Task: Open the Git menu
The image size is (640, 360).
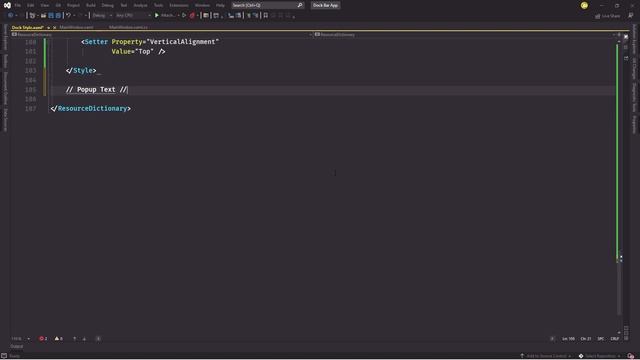Action: click(58, 5)
